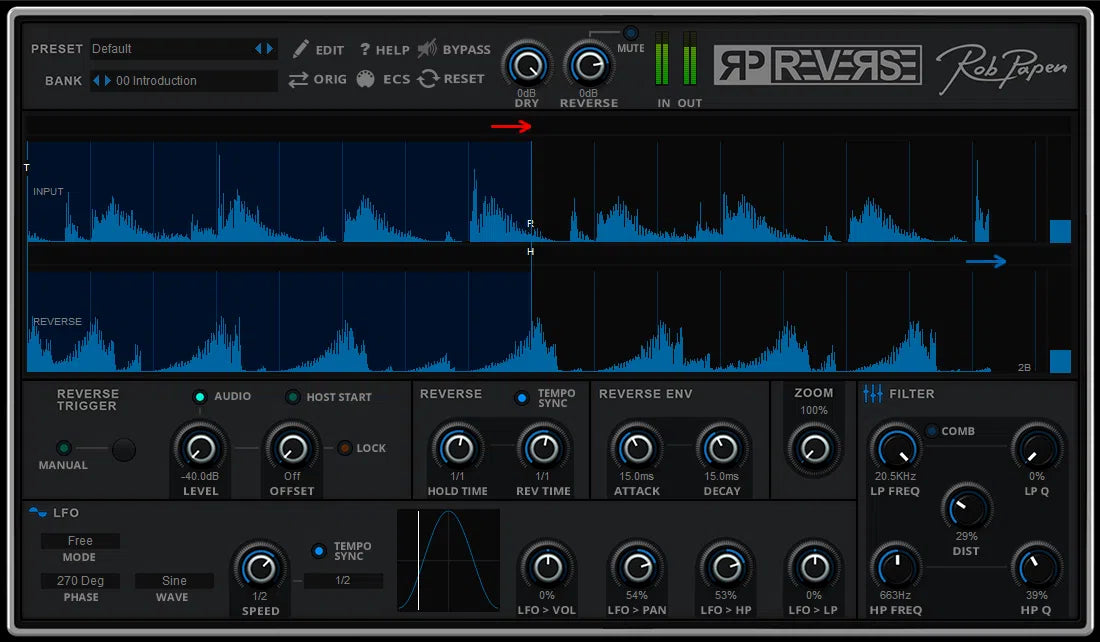Step to the next preset with the arrow

point(268,48)
